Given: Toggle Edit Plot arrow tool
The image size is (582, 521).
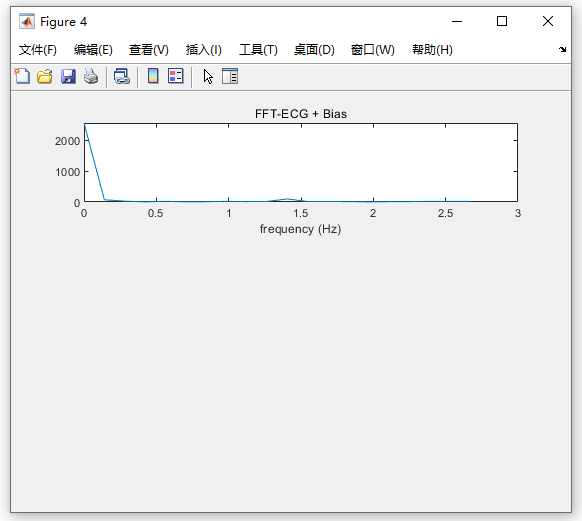Looking at the screenshot, I should [x=208, y=77].
